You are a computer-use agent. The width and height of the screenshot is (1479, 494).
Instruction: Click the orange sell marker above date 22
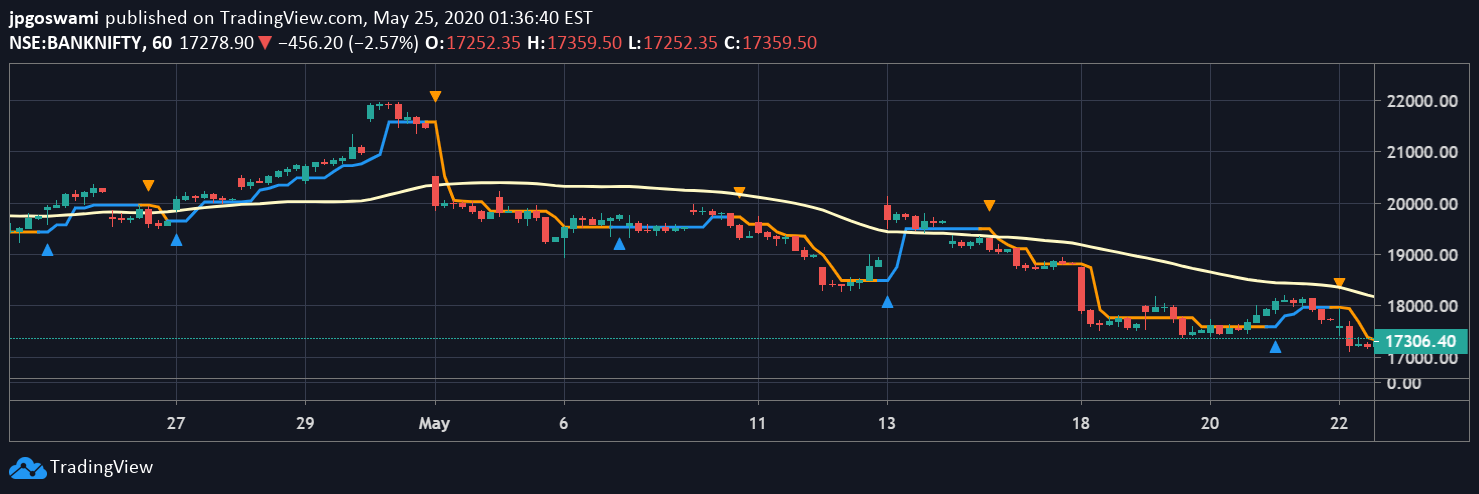[x=1339, y=283]
